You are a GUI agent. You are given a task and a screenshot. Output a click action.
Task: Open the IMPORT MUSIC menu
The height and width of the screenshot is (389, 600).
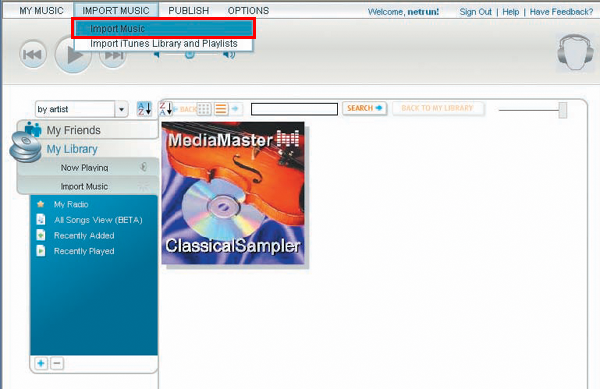pos(116,11)
